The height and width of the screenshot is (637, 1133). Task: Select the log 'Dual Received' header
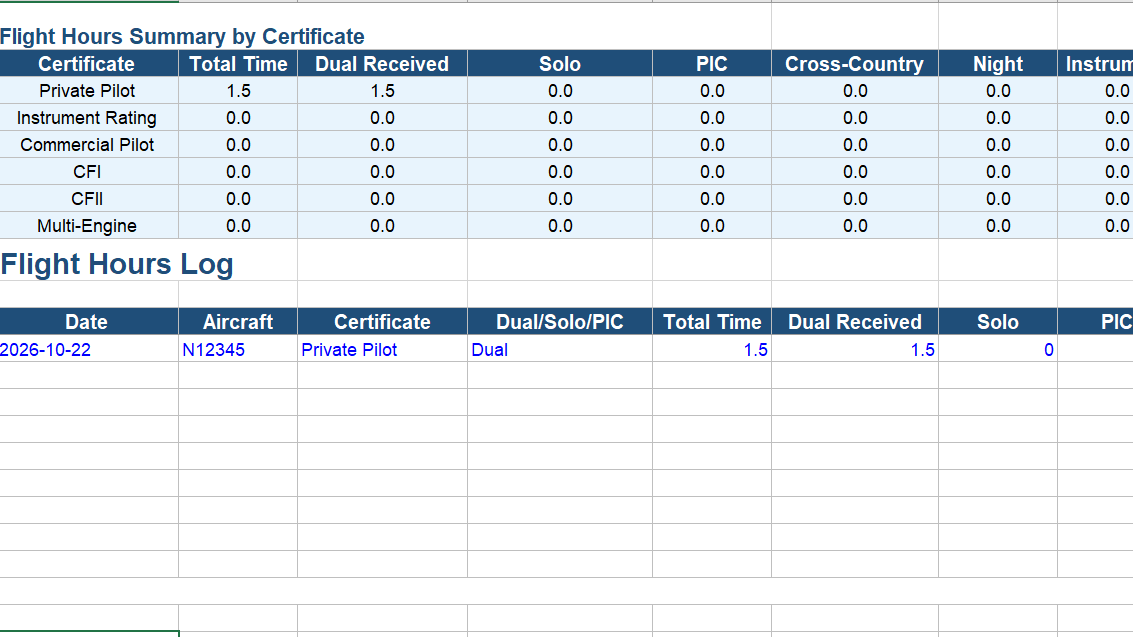click(x=855, y=321)
